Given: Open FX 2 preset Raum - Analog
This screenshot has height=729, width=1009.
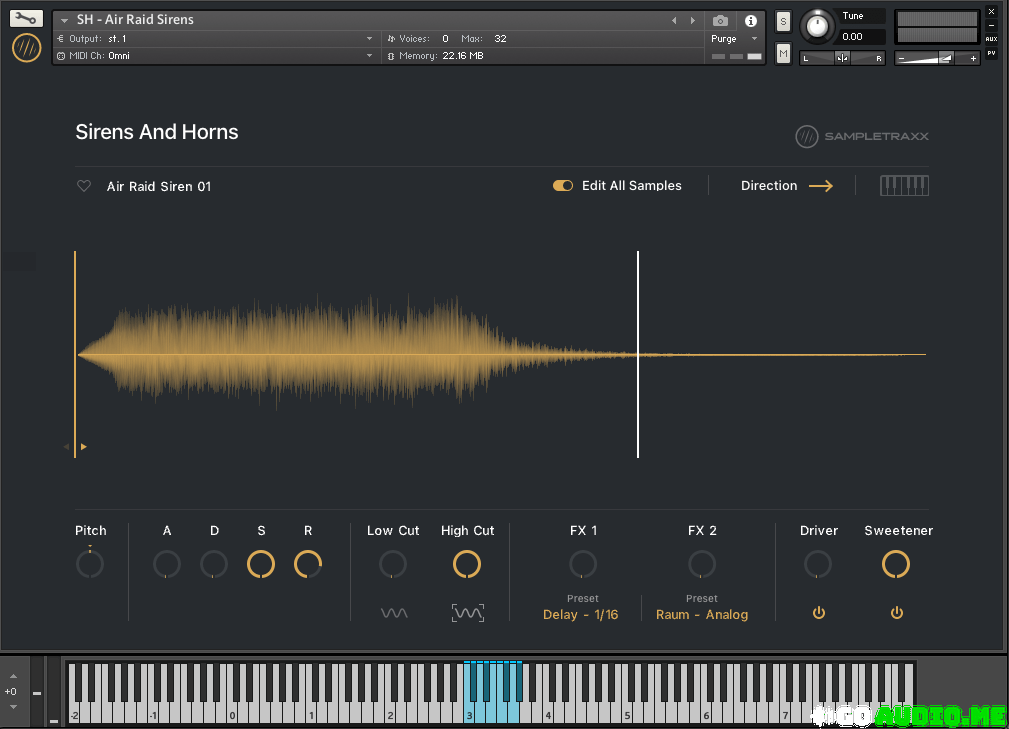Looking at the screenshot, I should coord(702,614).
